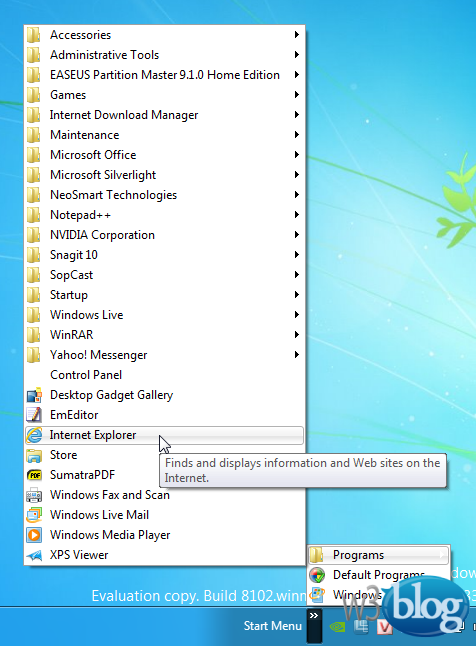Click the Programs folder icon in small menu
Screen dimensions: 476x646
pyautogui.click(x=317, y=555)
